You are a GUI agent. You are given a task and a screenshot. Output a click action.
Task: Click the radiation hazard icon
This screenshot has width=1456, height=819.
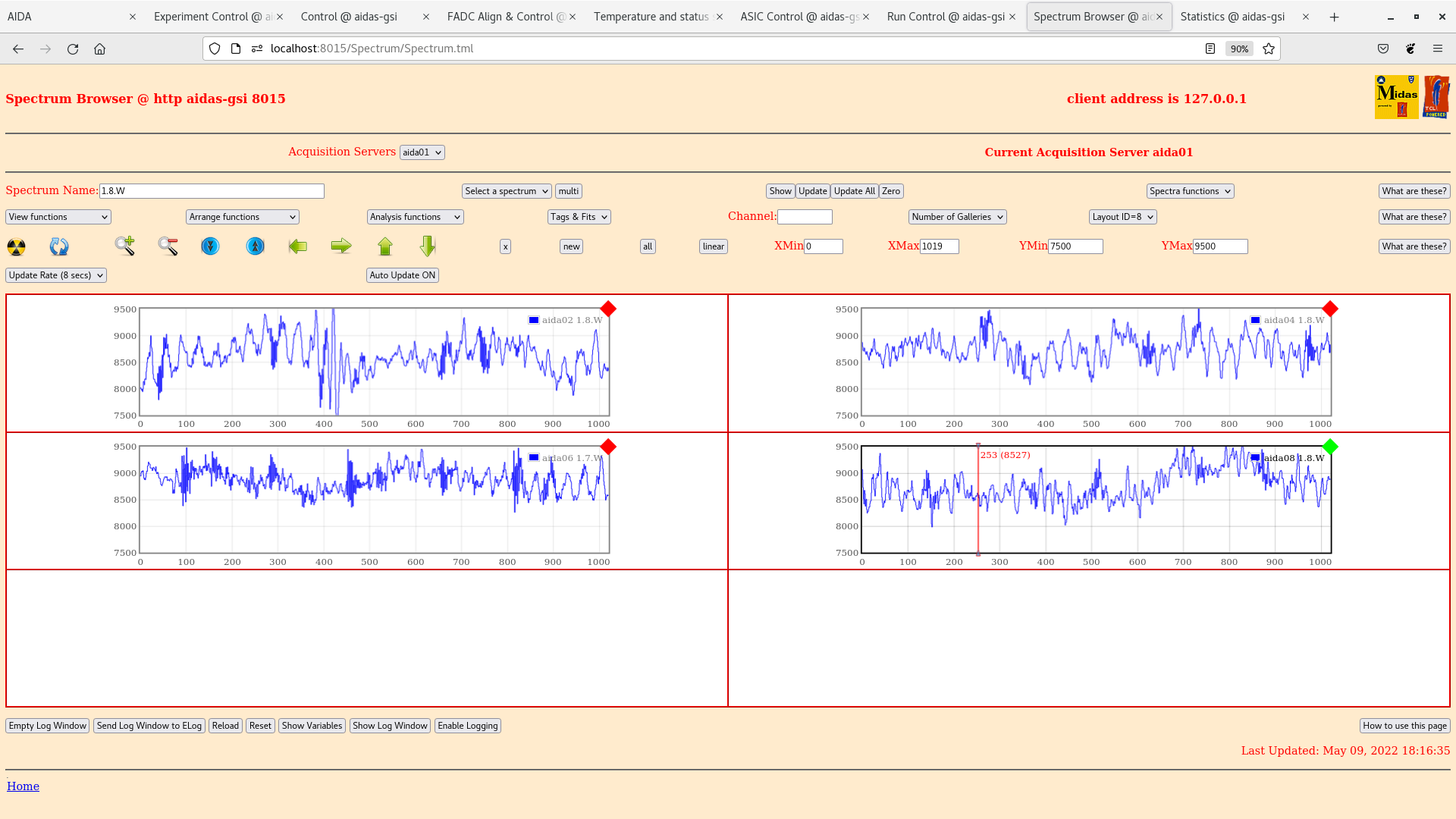[16, 246]
